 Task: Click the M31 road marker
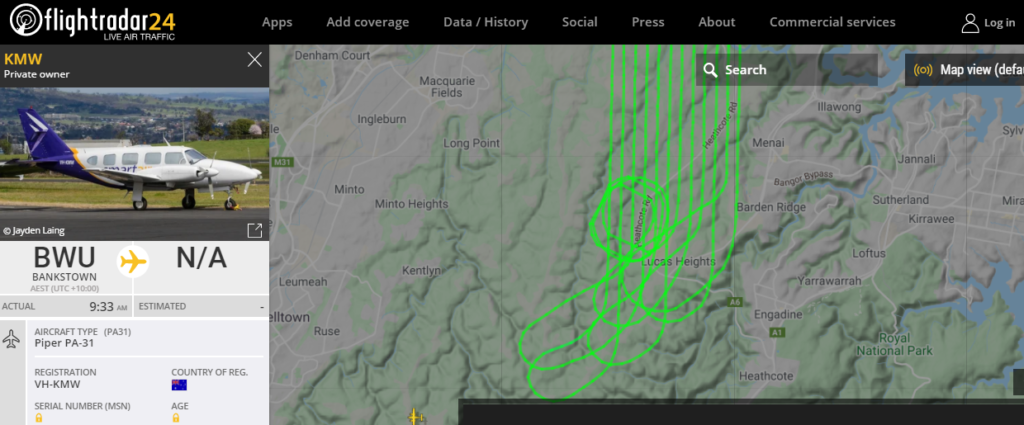pyautogui.click(x=282, y=162)
